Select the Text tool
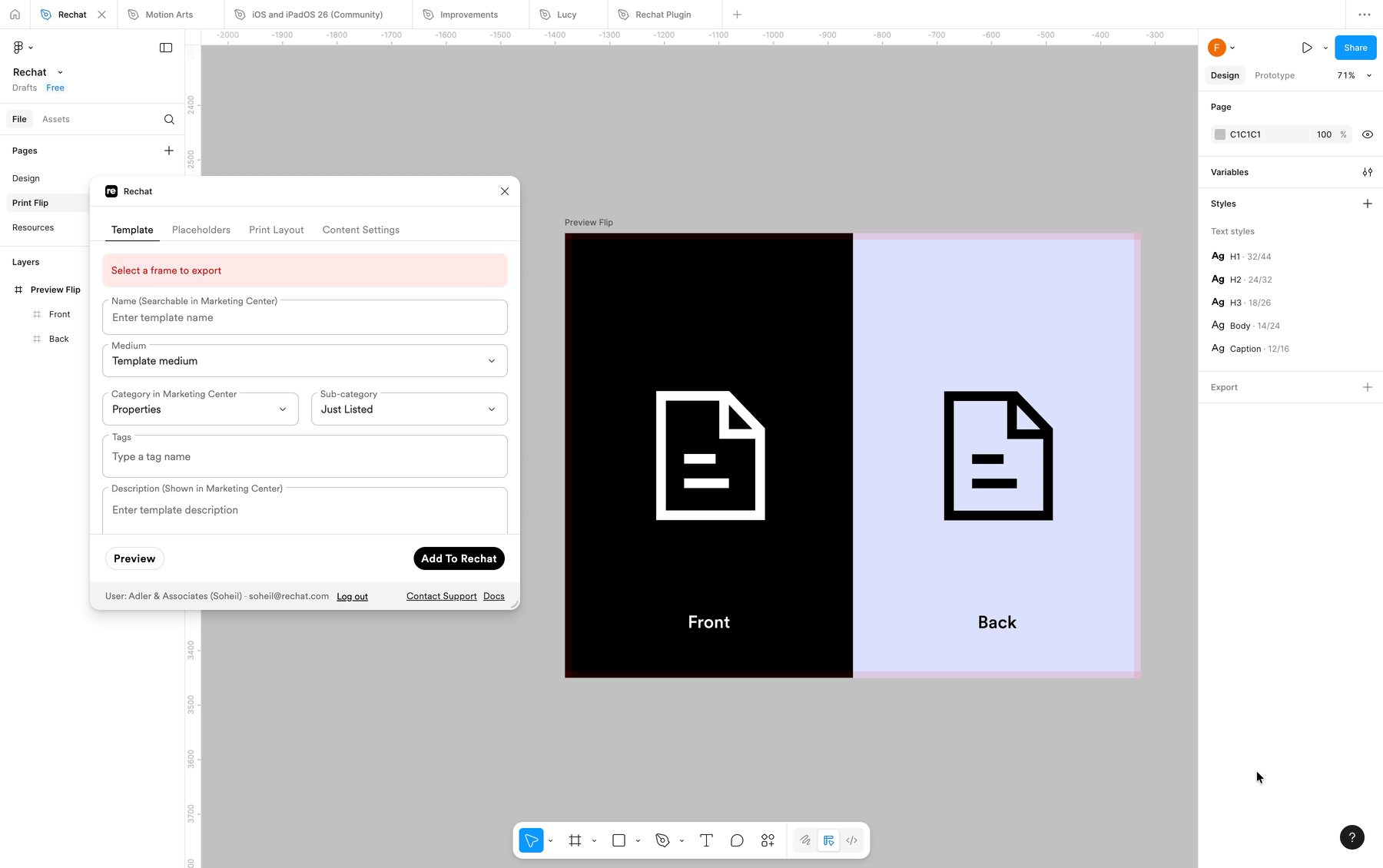 tap(706, 840)
